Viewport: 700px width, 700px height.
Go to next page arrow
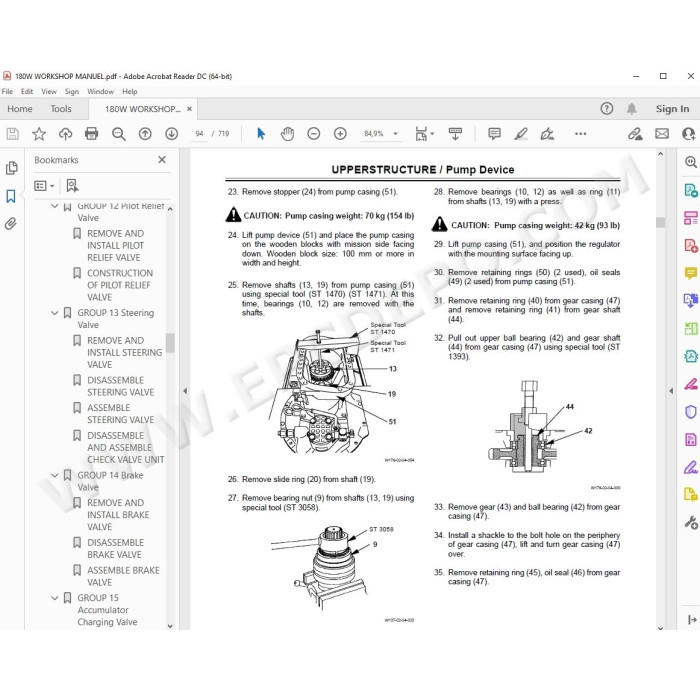tap(171, 133)
